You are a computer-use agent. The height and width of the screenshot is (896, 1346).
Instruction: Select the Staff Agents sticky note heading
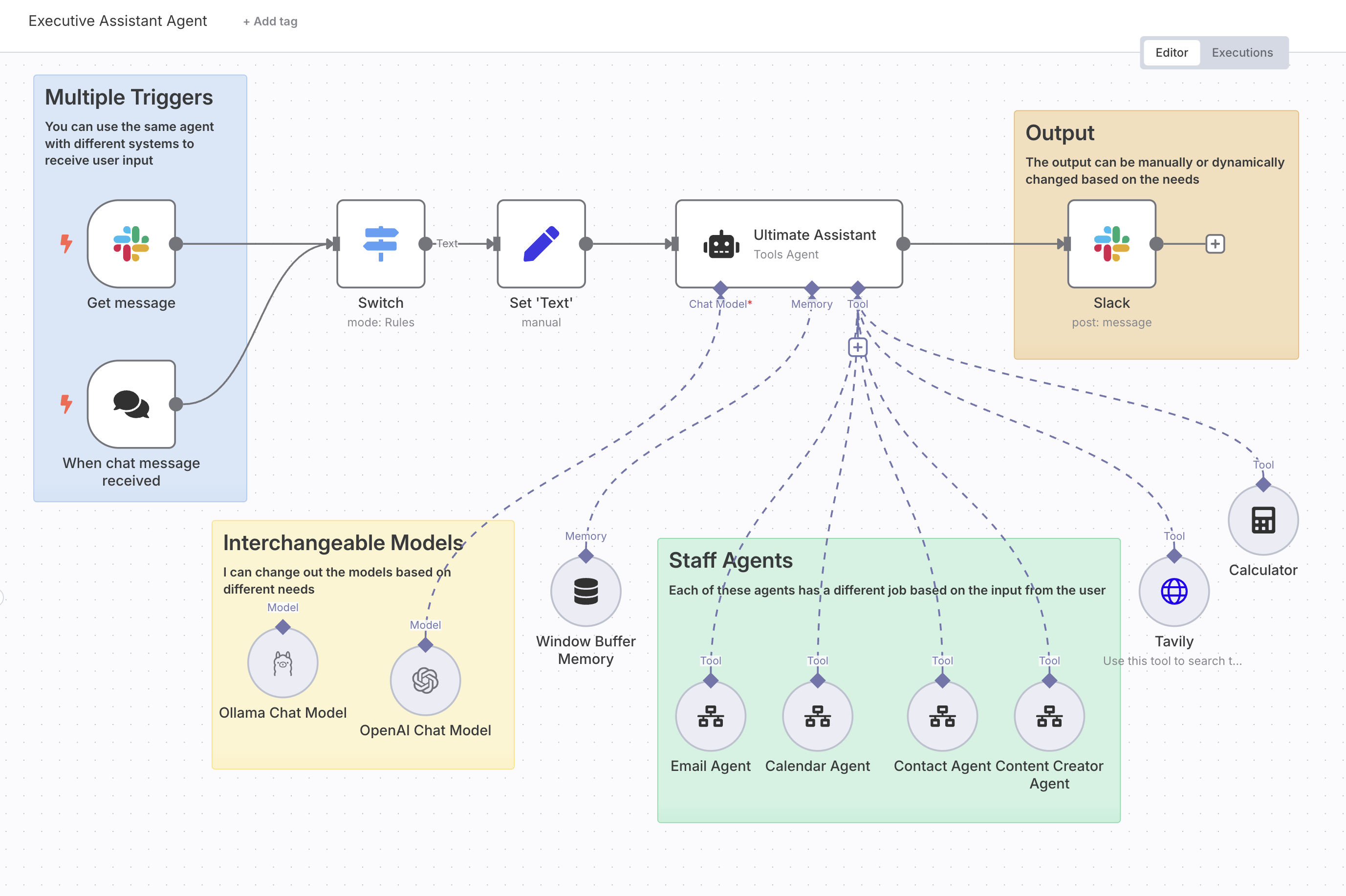tap(731, 560)
